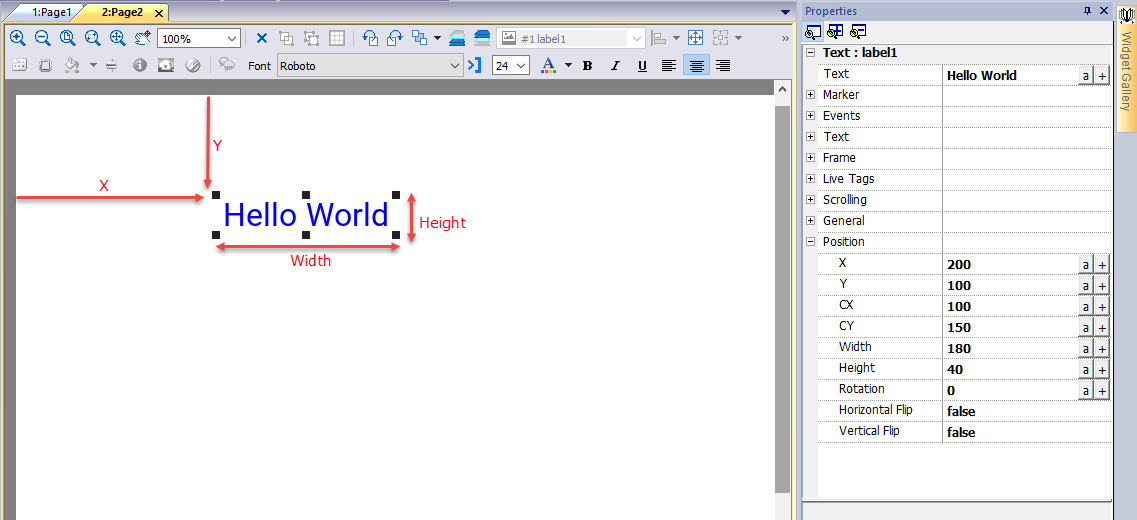Click the rotate counter-clockwise icon
The width and height of the screenshot is (1137, 520).
371,38
